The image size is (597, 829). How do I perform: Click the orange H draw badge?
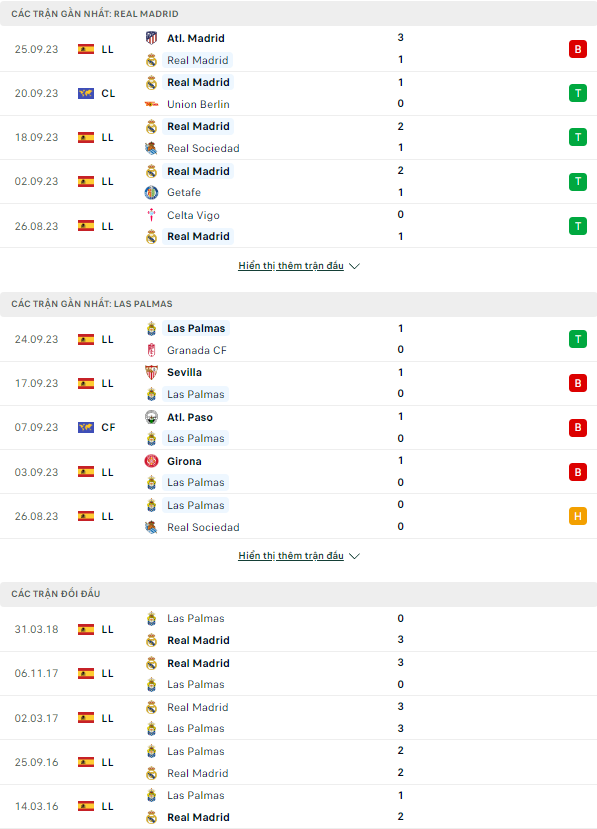pos(577,516)
